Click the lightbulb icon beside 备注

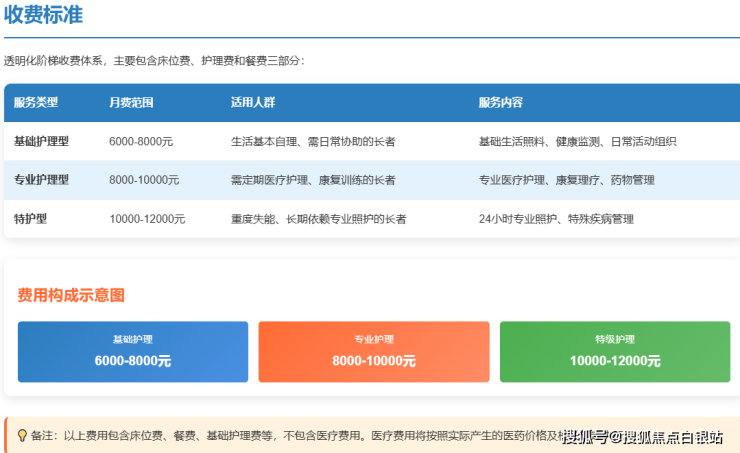tap(22, 436)
